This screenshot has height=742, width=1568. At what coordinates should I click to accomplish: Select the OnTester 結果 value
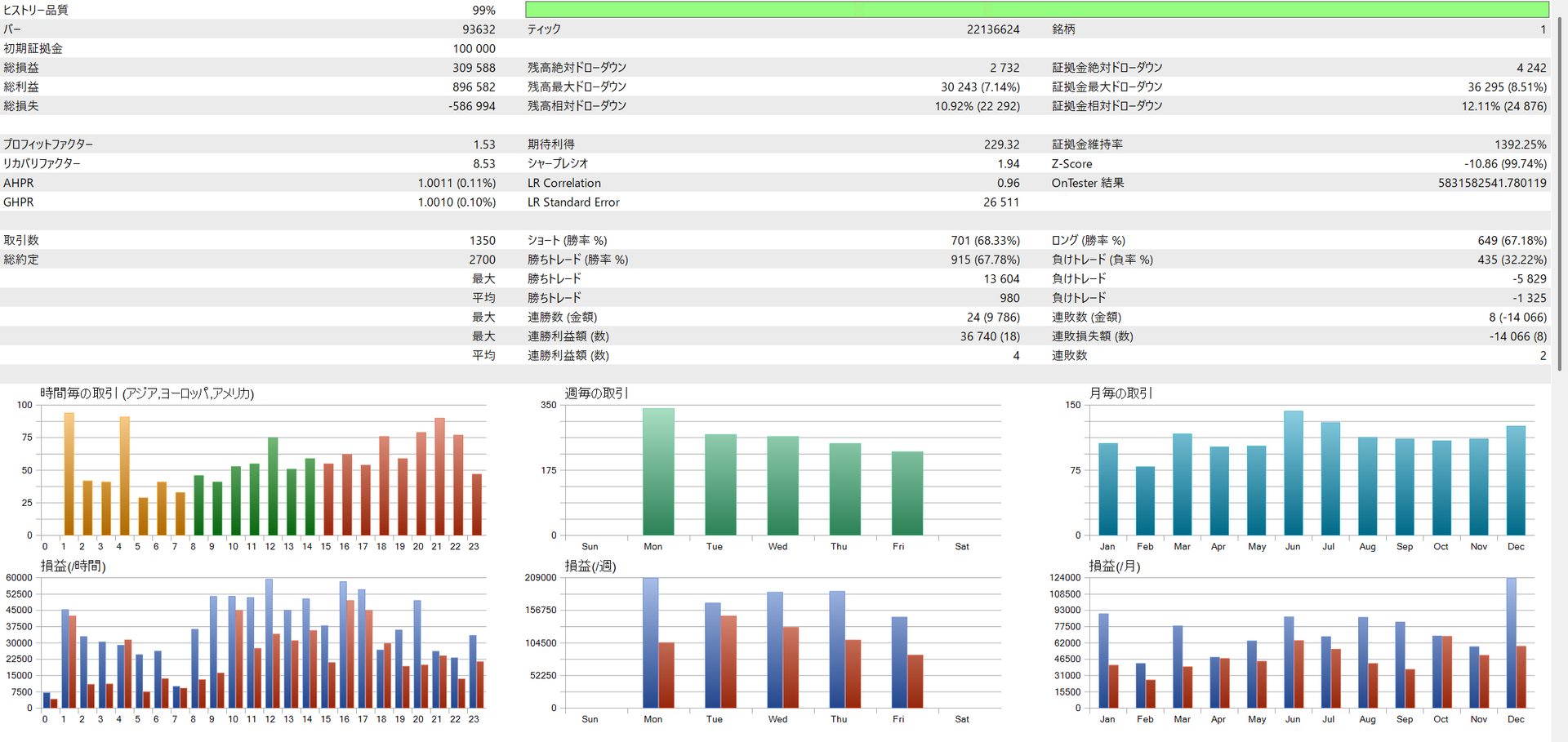tap(1491, 183)
